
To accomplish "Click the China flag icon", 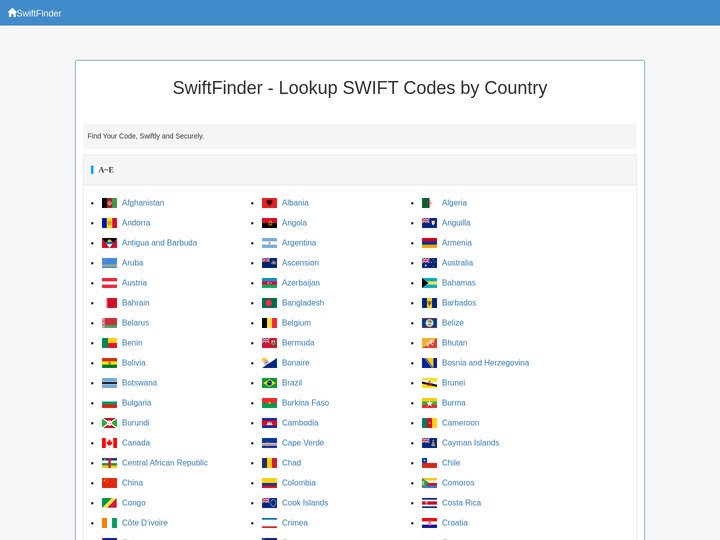I will point(109,483).
